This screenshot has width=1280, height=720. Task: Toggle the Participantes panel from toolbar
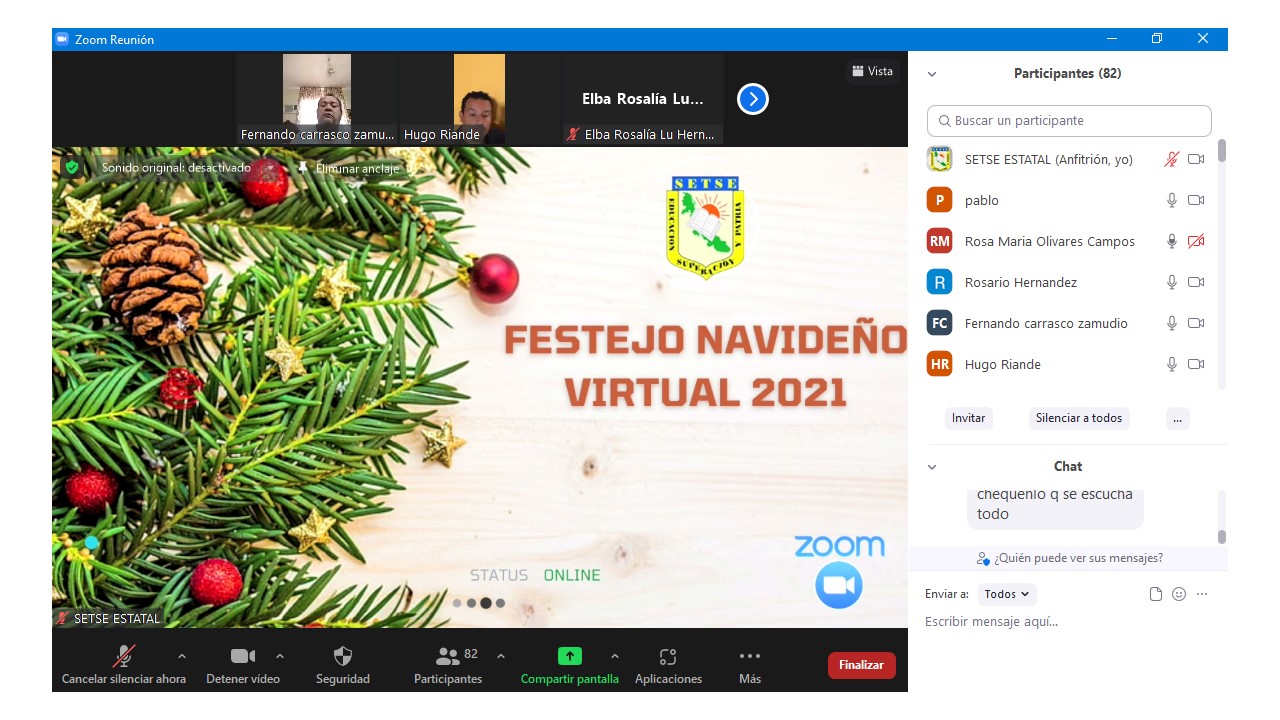point(448,665)
